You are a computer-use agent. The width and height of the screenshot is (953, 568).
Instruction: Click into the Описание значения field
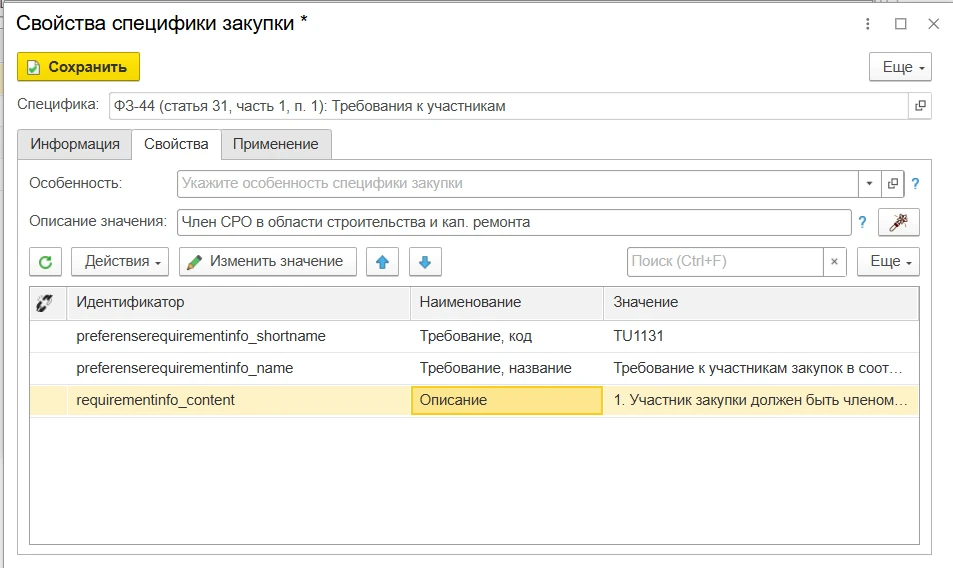[514, 222]
